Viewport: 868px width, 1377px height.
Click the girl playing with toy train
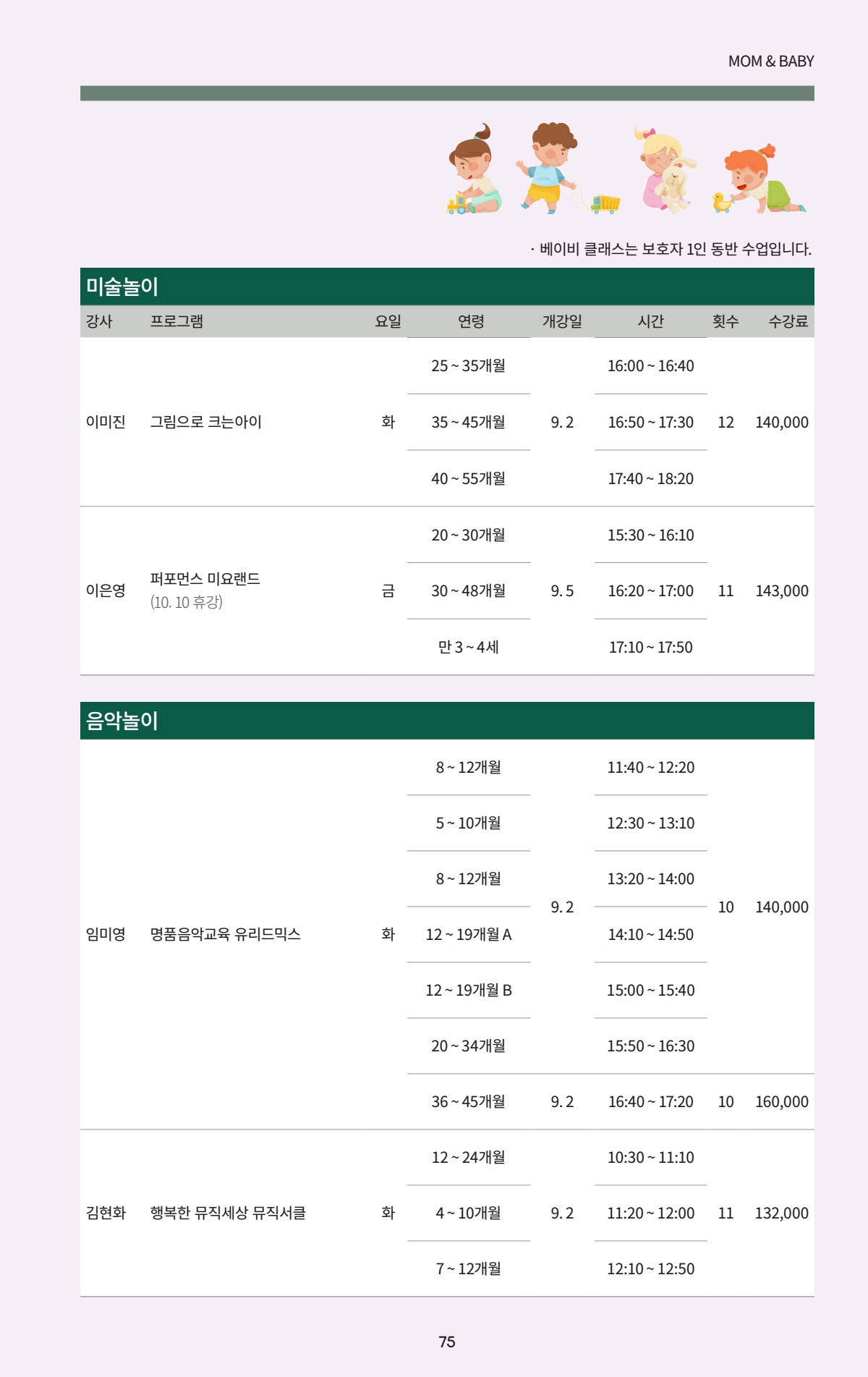tap(474, 174)
